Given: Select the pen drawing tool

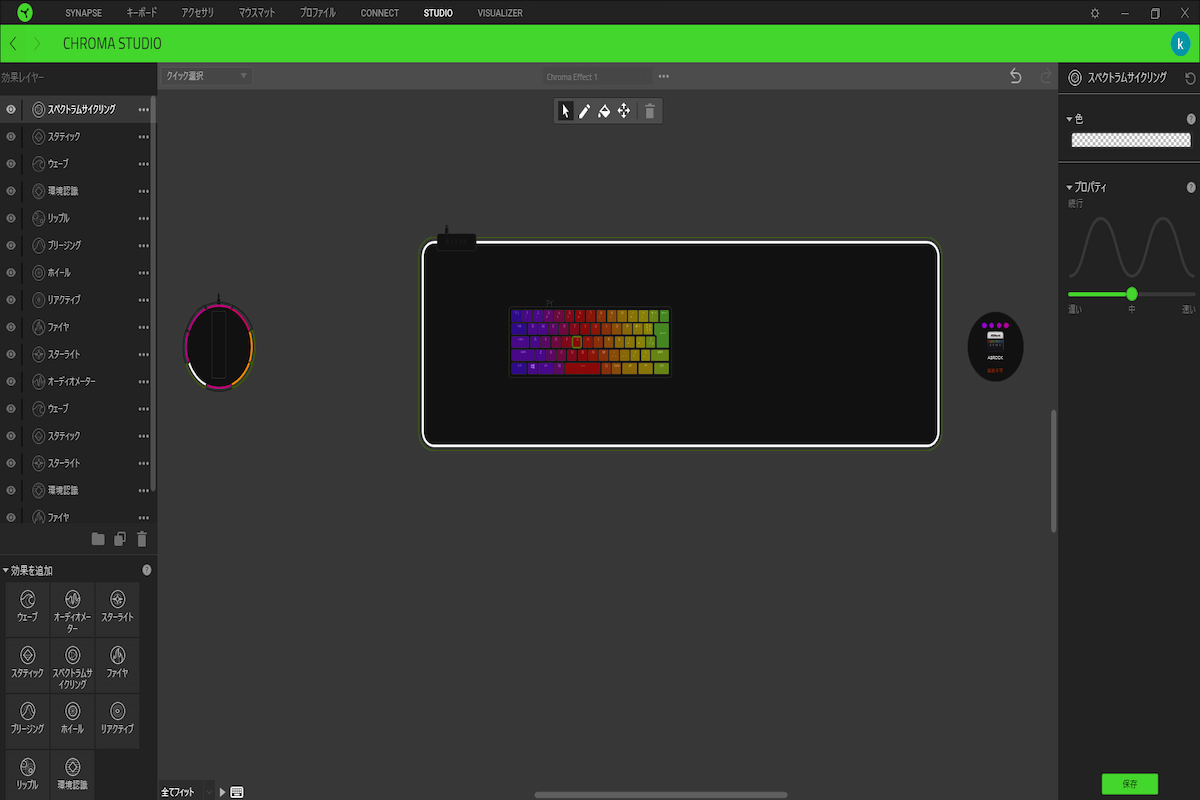Looking at the screenshot, I should click(585, 111).
